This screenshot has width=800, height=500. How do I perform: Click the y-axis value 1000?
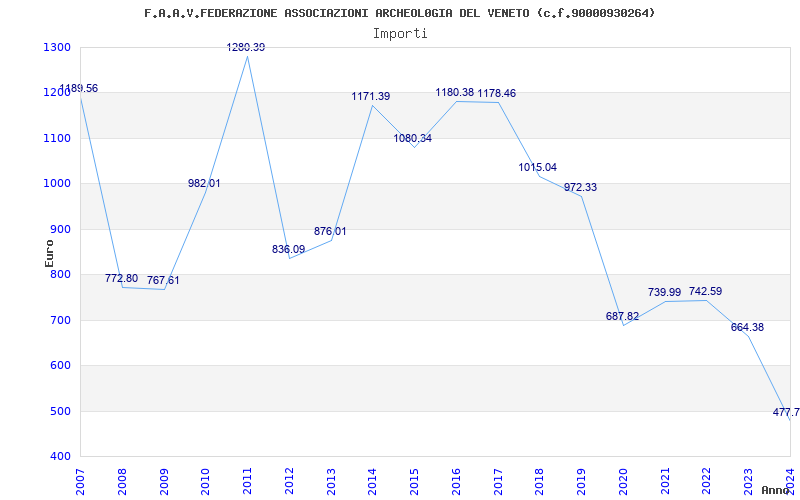(57, 184)
